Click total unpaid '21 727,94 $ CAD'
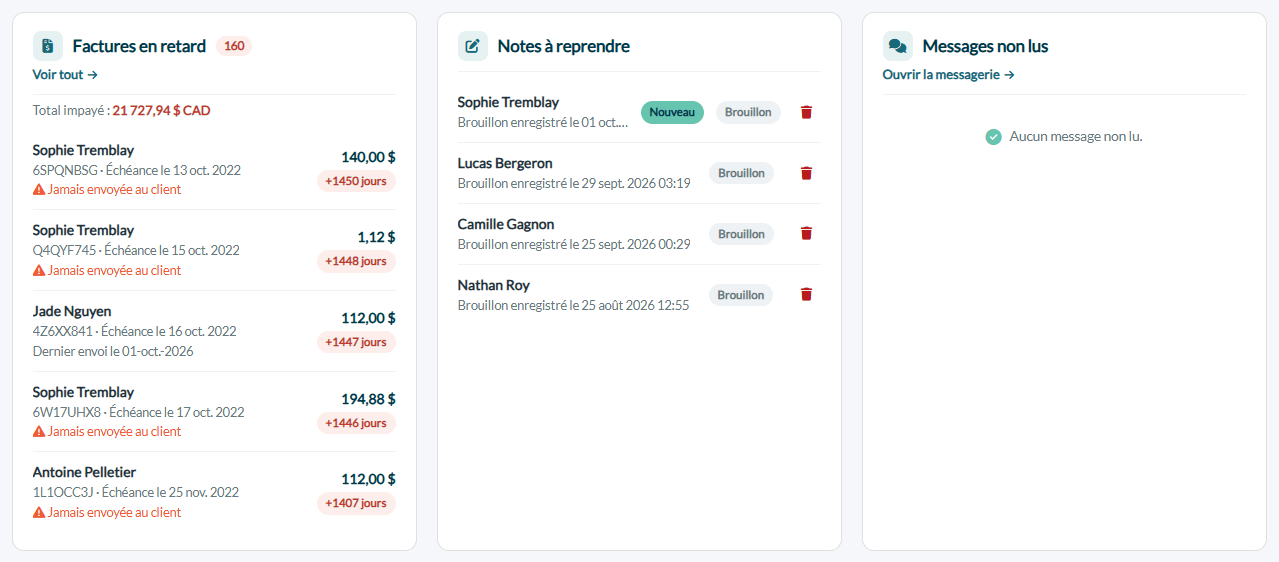1279x562 pixels. click(x=161, y=111)
